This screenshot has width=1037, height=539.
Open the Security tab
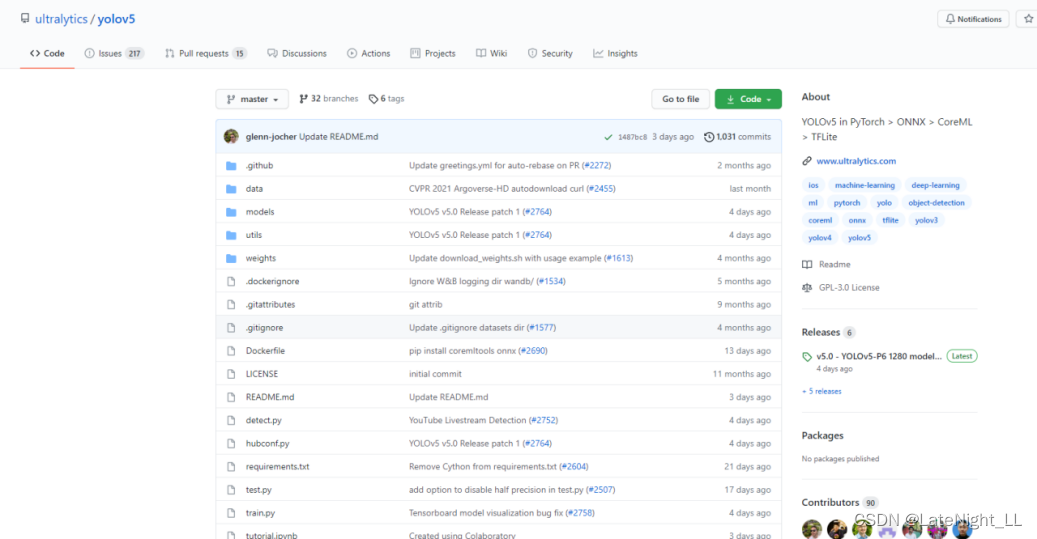(550, 54)
